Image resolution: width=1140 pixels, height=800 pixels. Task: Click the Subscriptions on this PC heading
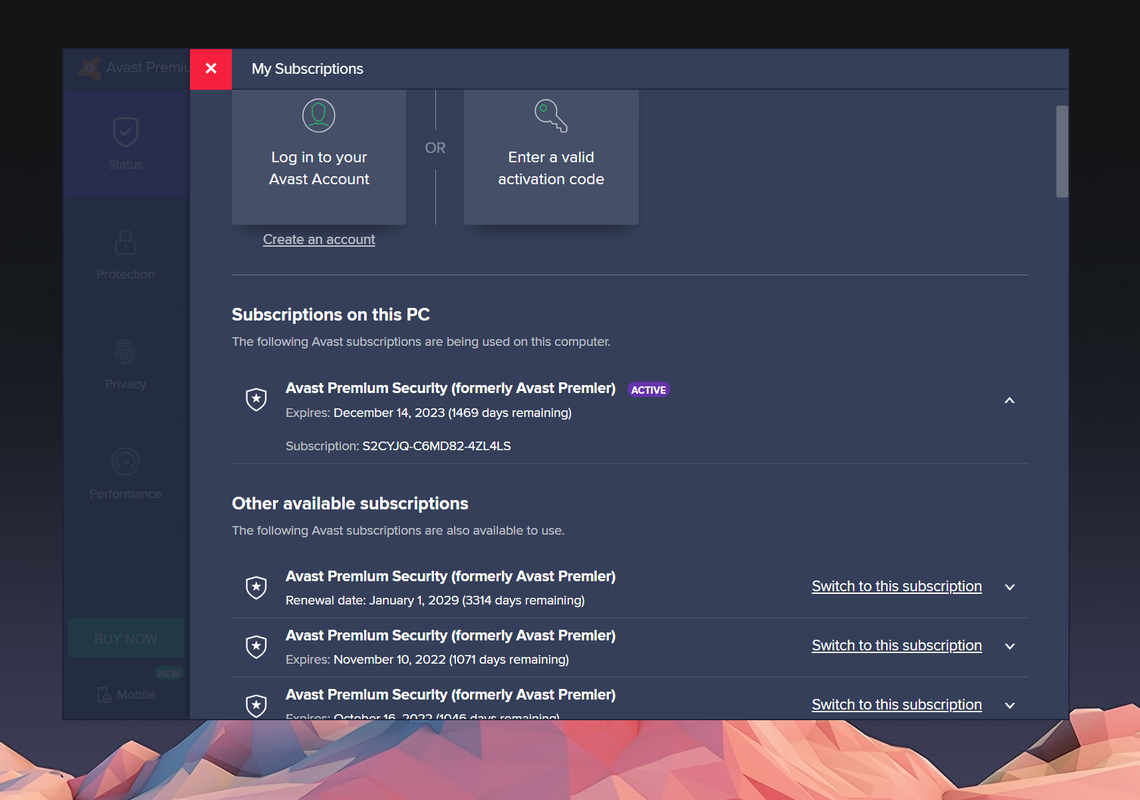pyautogui.click(x=331, y=315)
